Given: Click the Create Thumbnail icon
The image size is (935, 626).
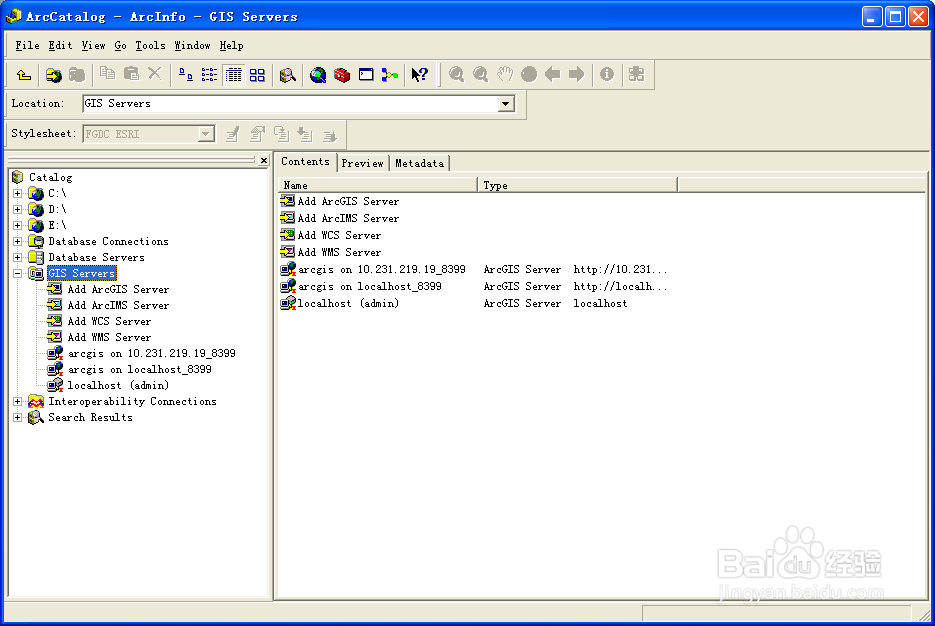Looking at the screenshot, I should click(636, 75).
